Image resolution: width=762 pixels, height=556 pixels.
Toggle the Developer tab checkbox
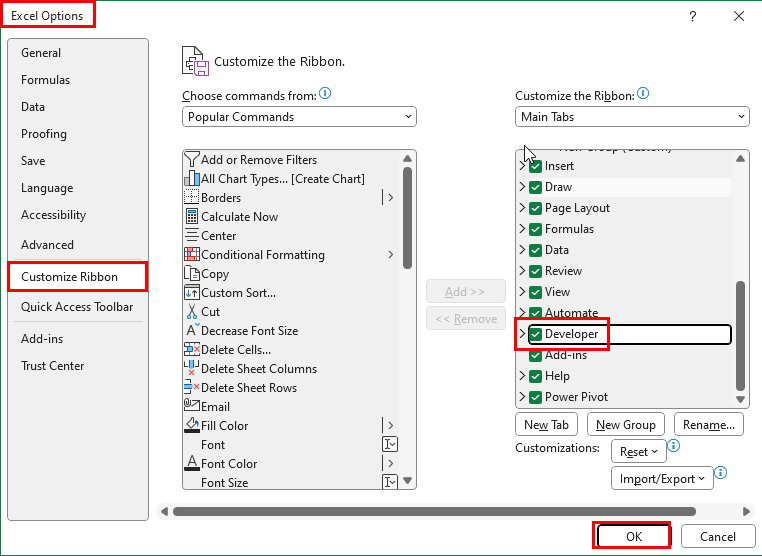tap(536, 334)
